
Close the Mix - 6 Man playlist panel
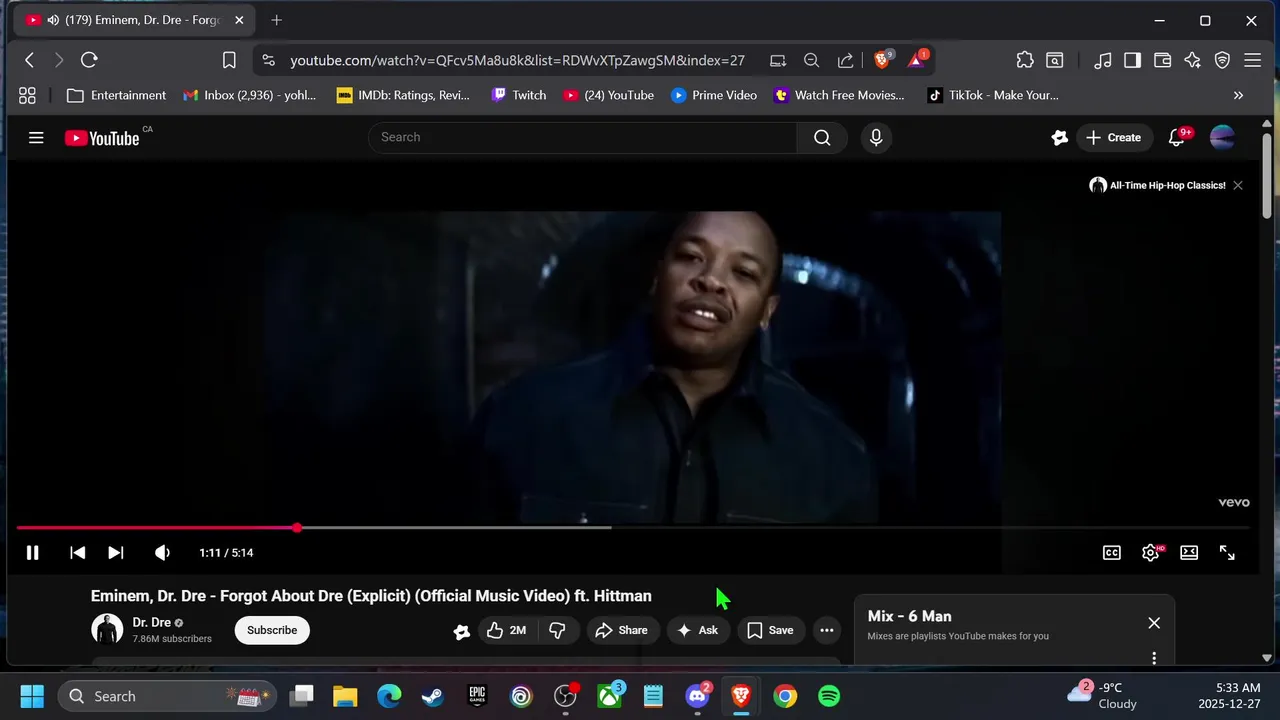pyautogui.click(x=1154, y=623)
